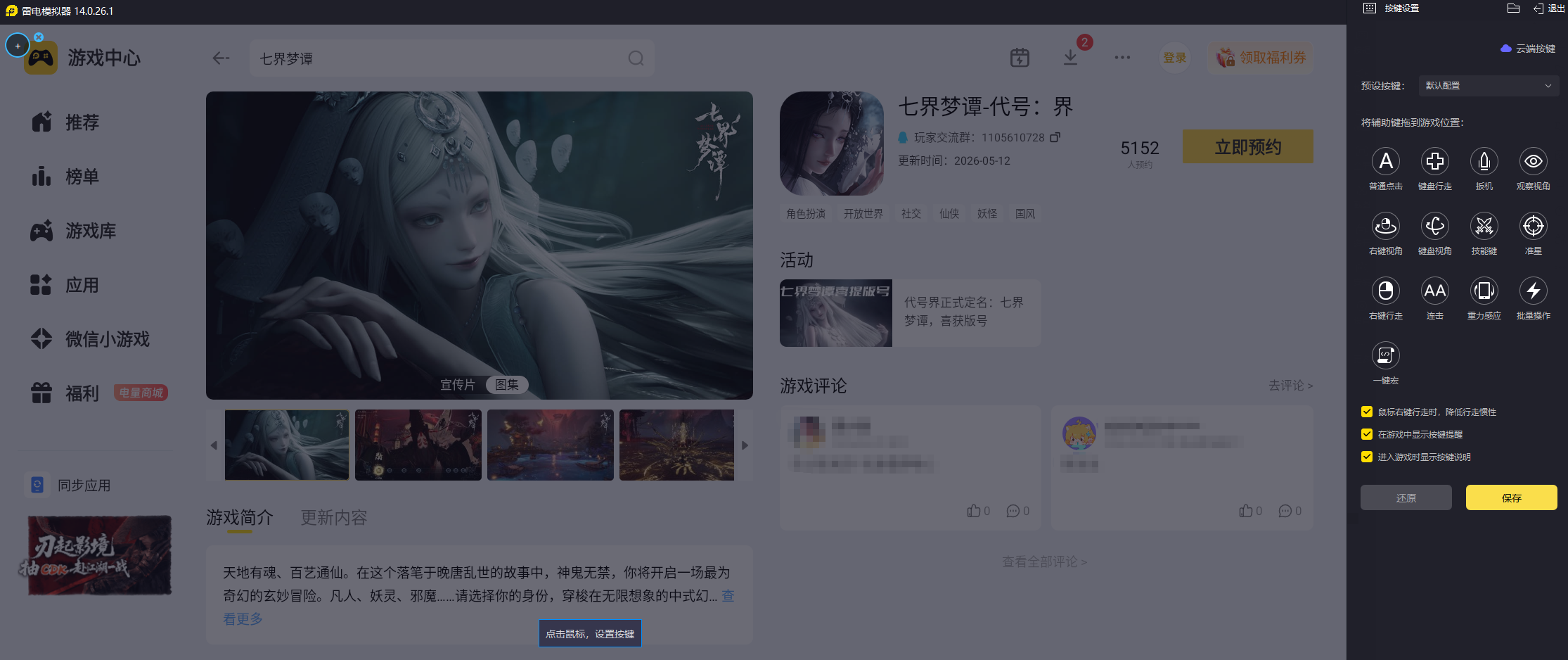Select the 重力感应 gravity sensor icon
Image resolution: width=1568 pixels, height=660 pixels.
click(1484, 291)
